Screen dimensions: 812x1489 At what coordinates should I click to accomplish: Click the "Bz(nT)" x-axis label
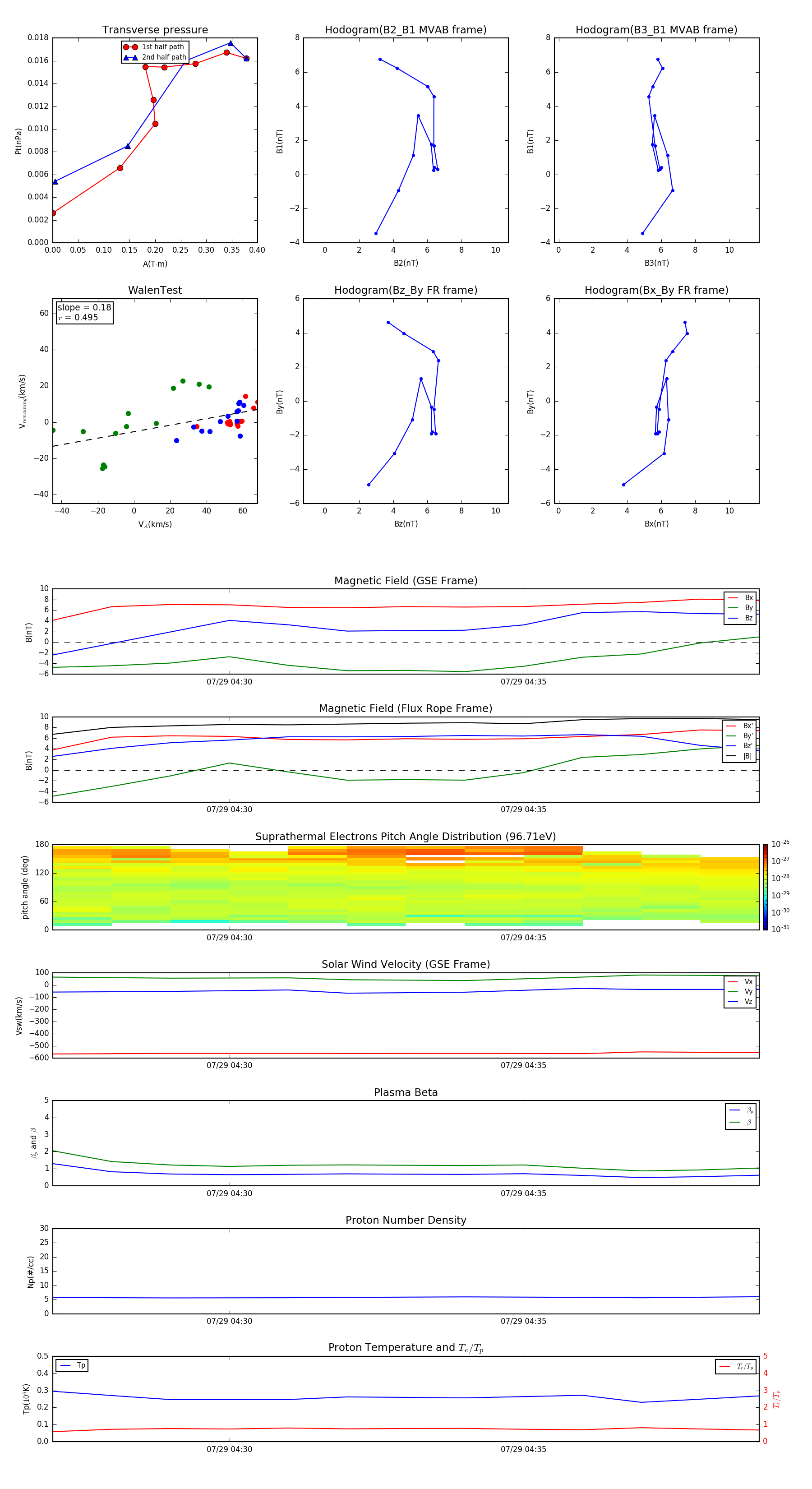tap(406, 524)
